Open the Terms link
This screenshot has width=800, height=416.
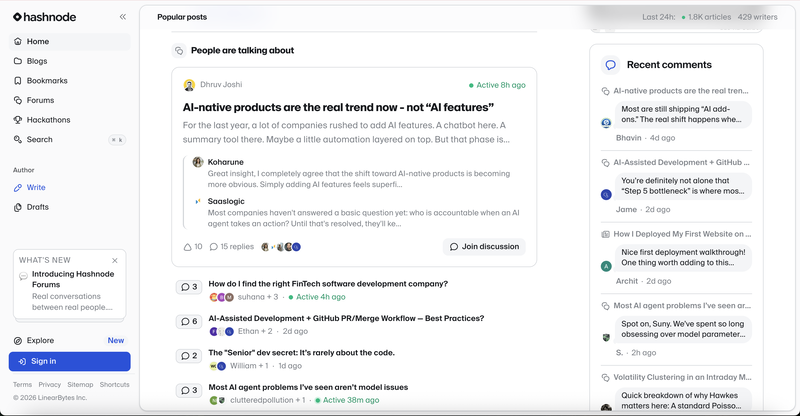(22, 385)
